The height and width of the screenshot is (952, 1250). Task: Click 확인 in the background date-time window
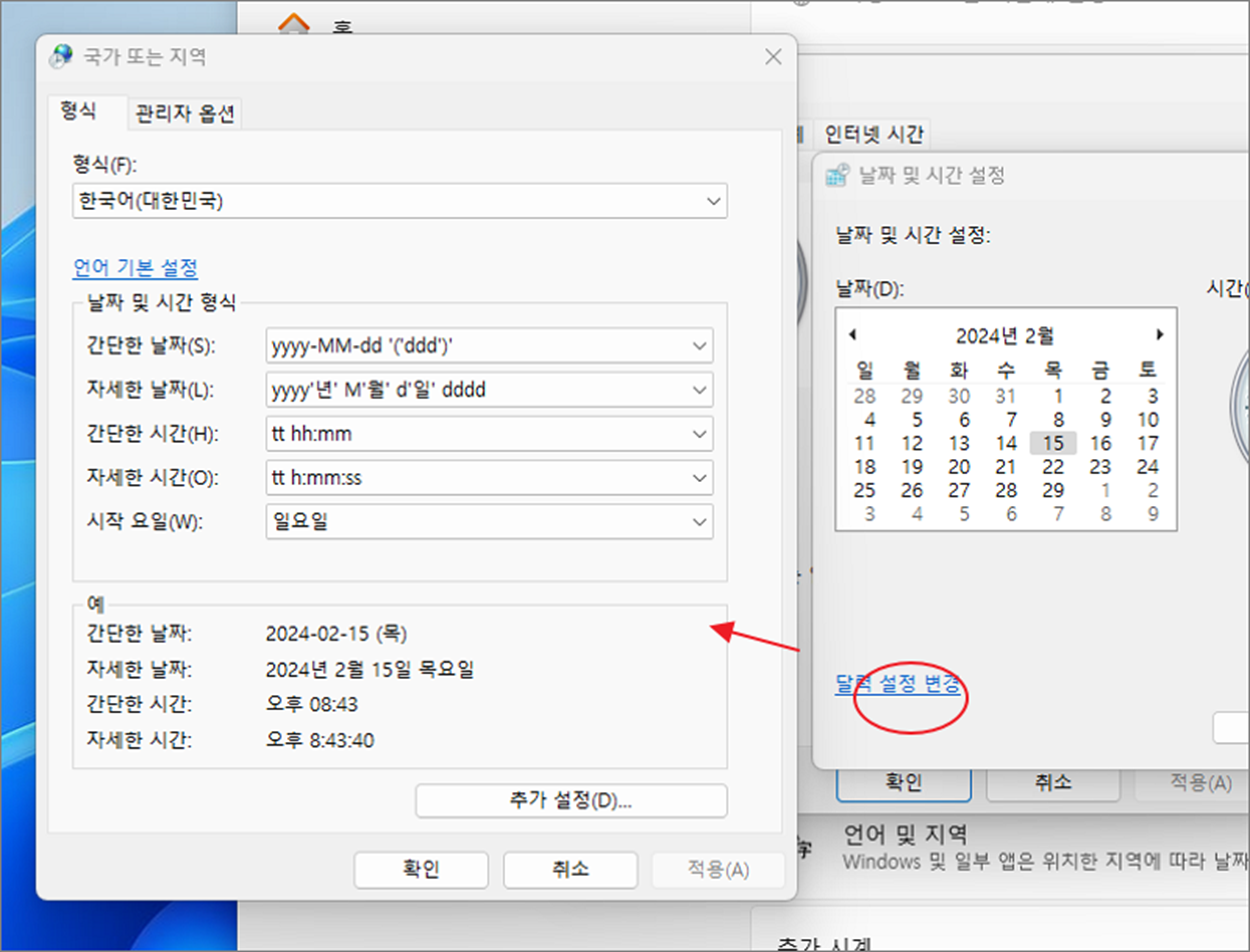click(x=903, y=782)
